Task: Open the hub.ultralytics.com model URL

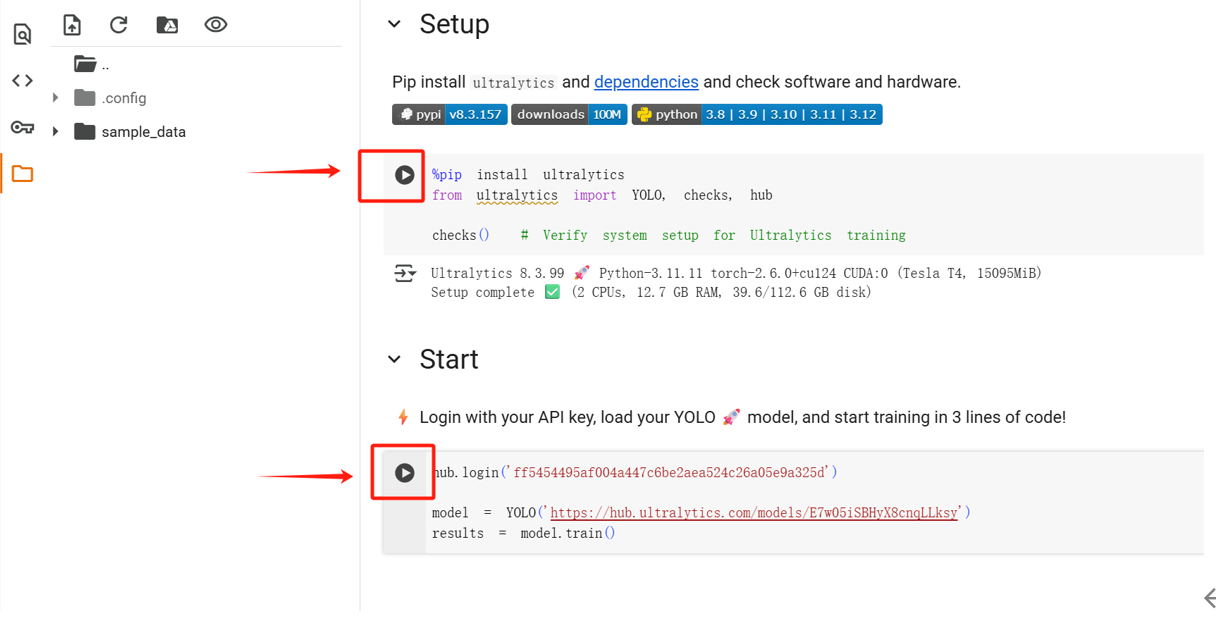Action: (x=754, y=513)
